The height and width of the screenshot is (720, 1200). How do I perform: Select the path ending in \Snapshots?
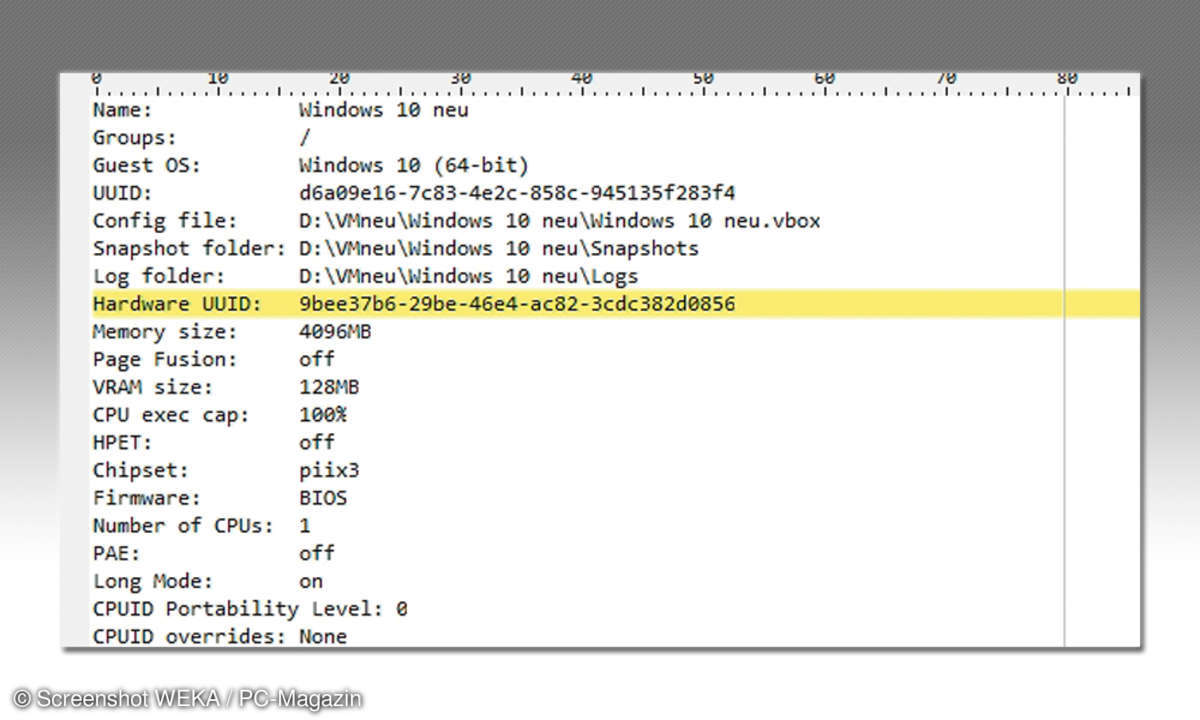[499, 248]
